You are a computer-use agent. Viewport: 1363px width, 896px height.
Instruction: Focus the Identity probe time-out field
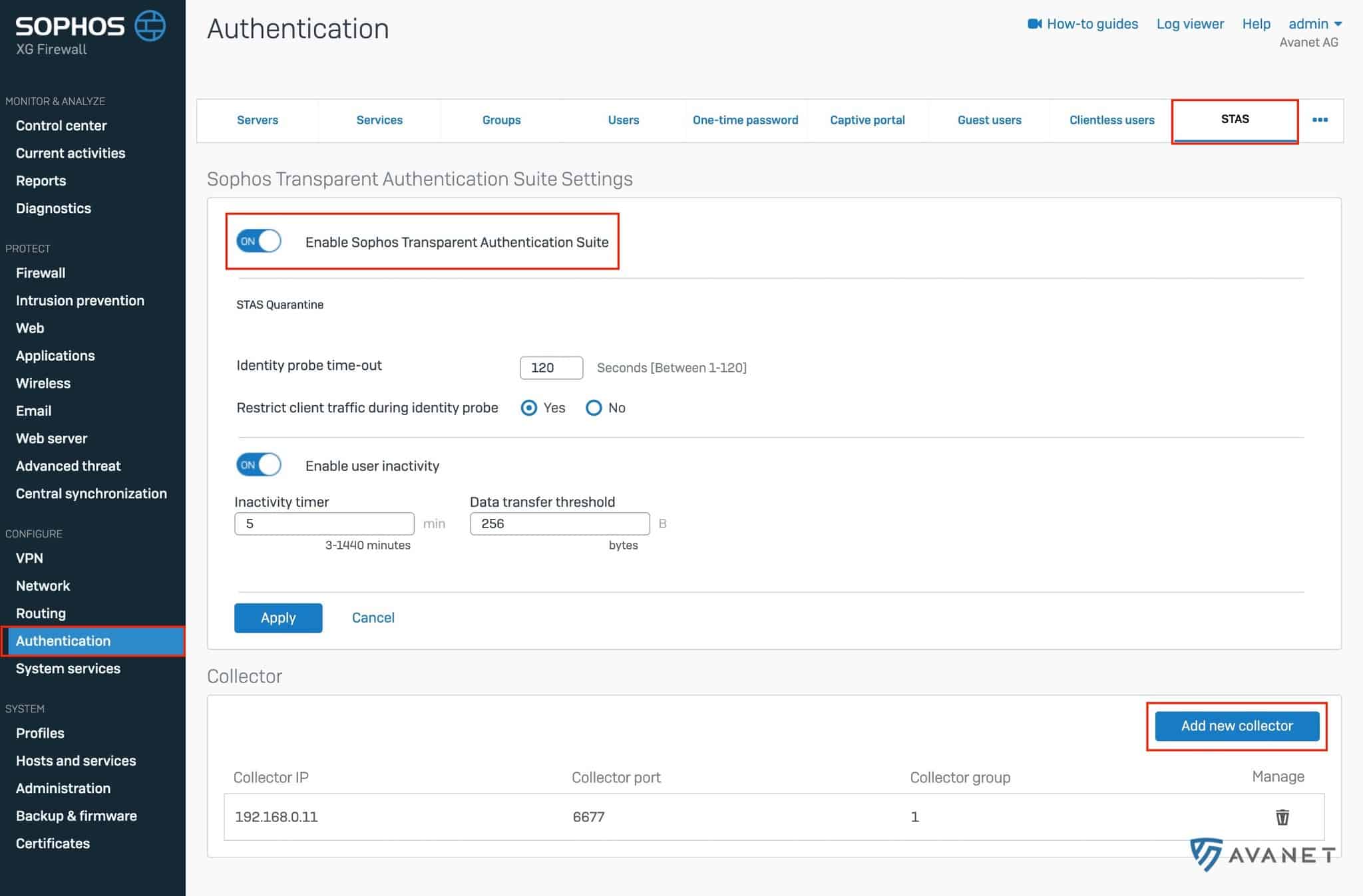click(x=552, y=368)
